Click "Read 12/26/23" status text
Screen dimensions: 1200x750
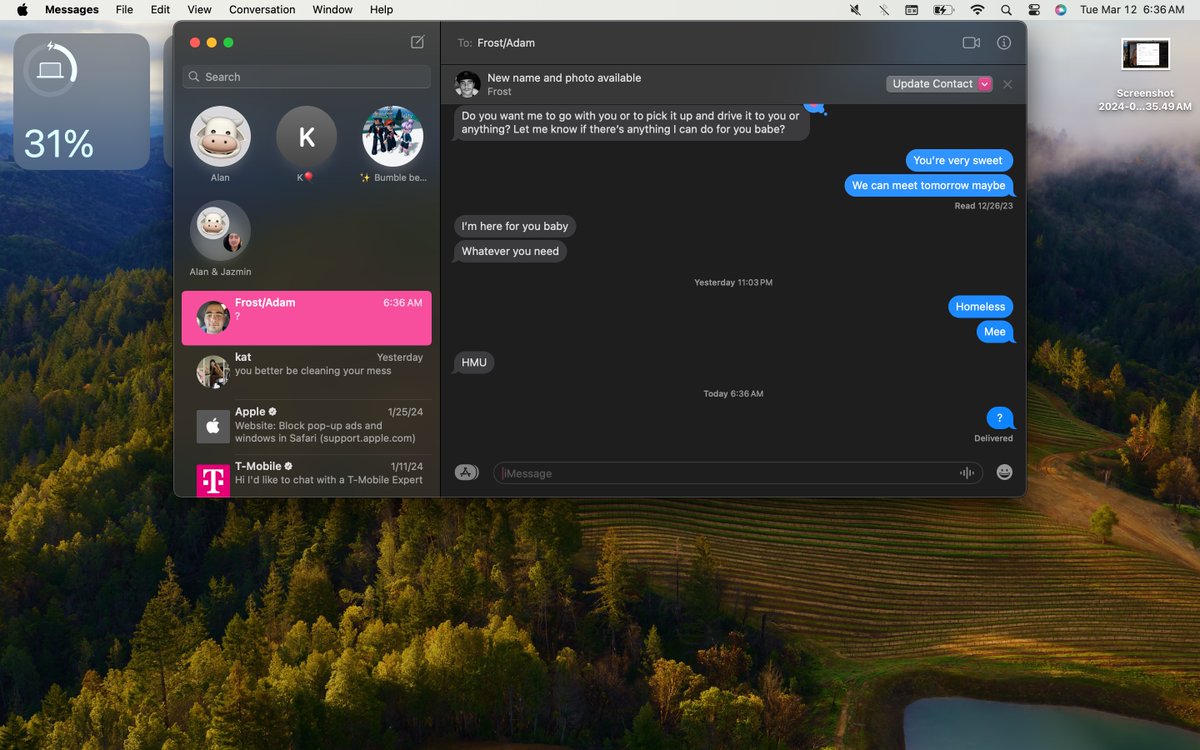click(984, 206)
